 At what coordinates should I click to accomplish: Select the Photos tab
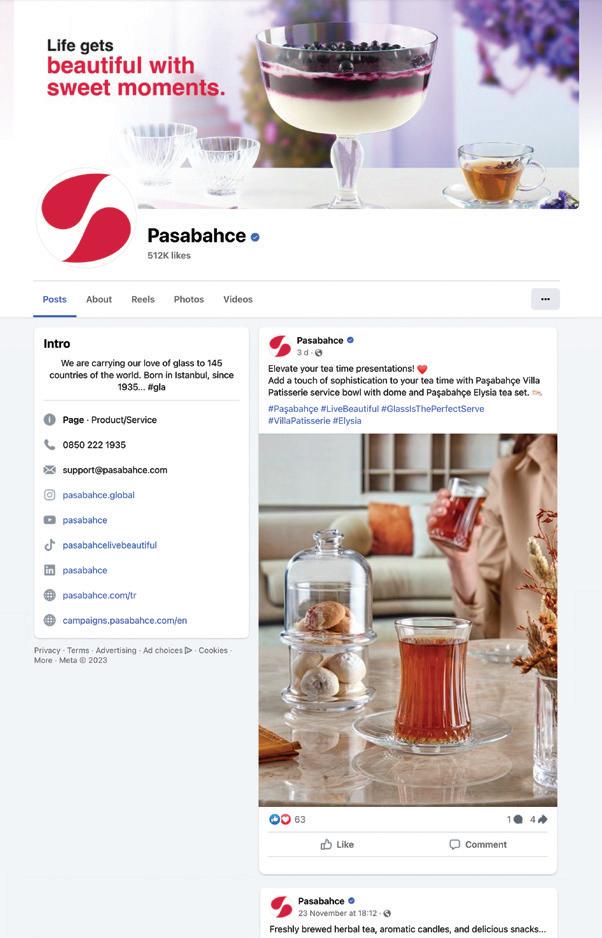pyautogui.click(x=188, y=299)
